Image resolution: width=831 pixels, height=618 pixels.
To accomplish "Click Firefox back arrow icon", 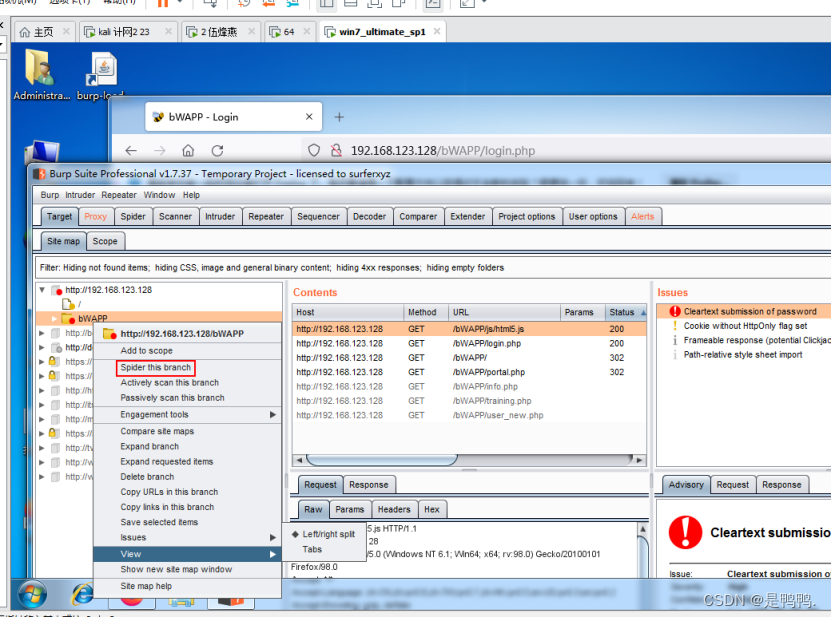I will (x=131, y=151).
